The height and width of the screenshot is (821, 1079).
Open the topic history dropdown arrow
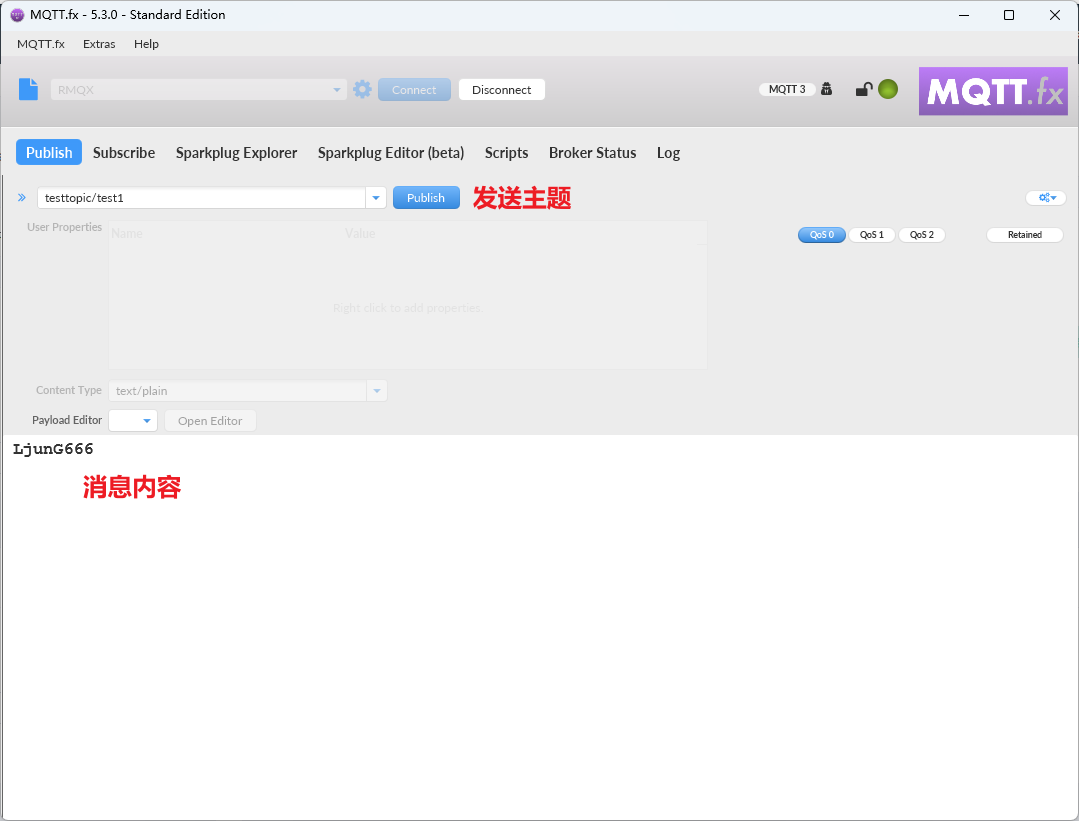click(x=376, y=198)
